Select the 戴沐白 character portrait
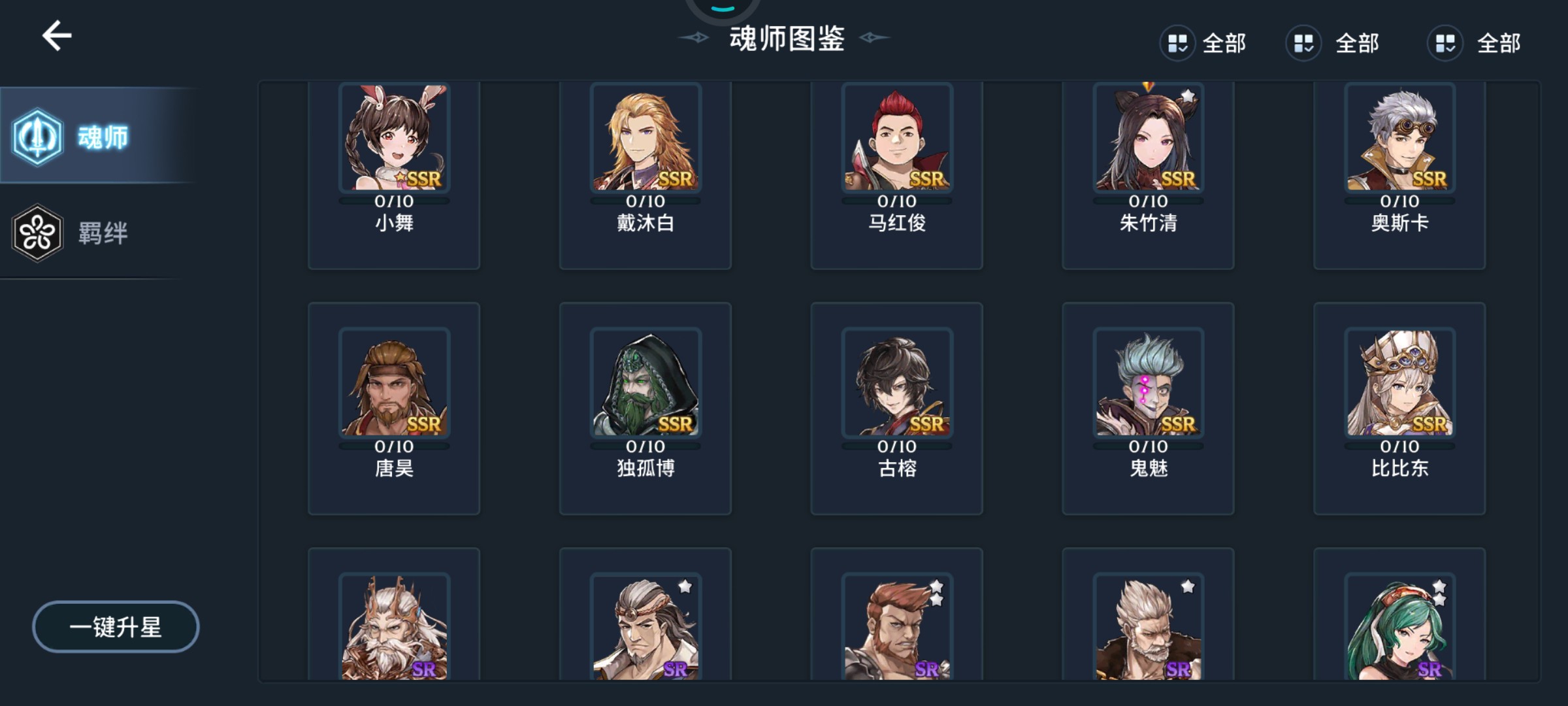This screenshot has width=1568, height=706. [645, 137]
